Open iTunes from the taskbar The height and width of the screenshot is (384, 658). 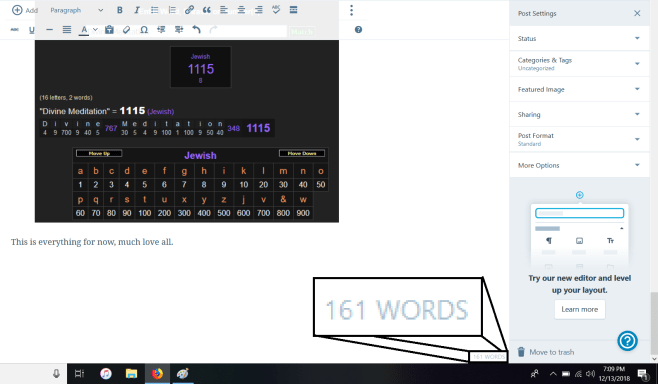coord(106,374)
